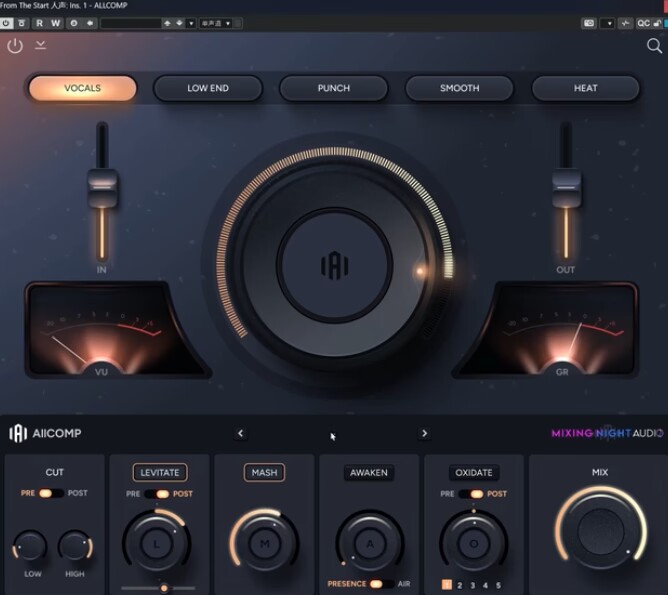
Task: Click the VU meter display
Action: coord(115,330)
